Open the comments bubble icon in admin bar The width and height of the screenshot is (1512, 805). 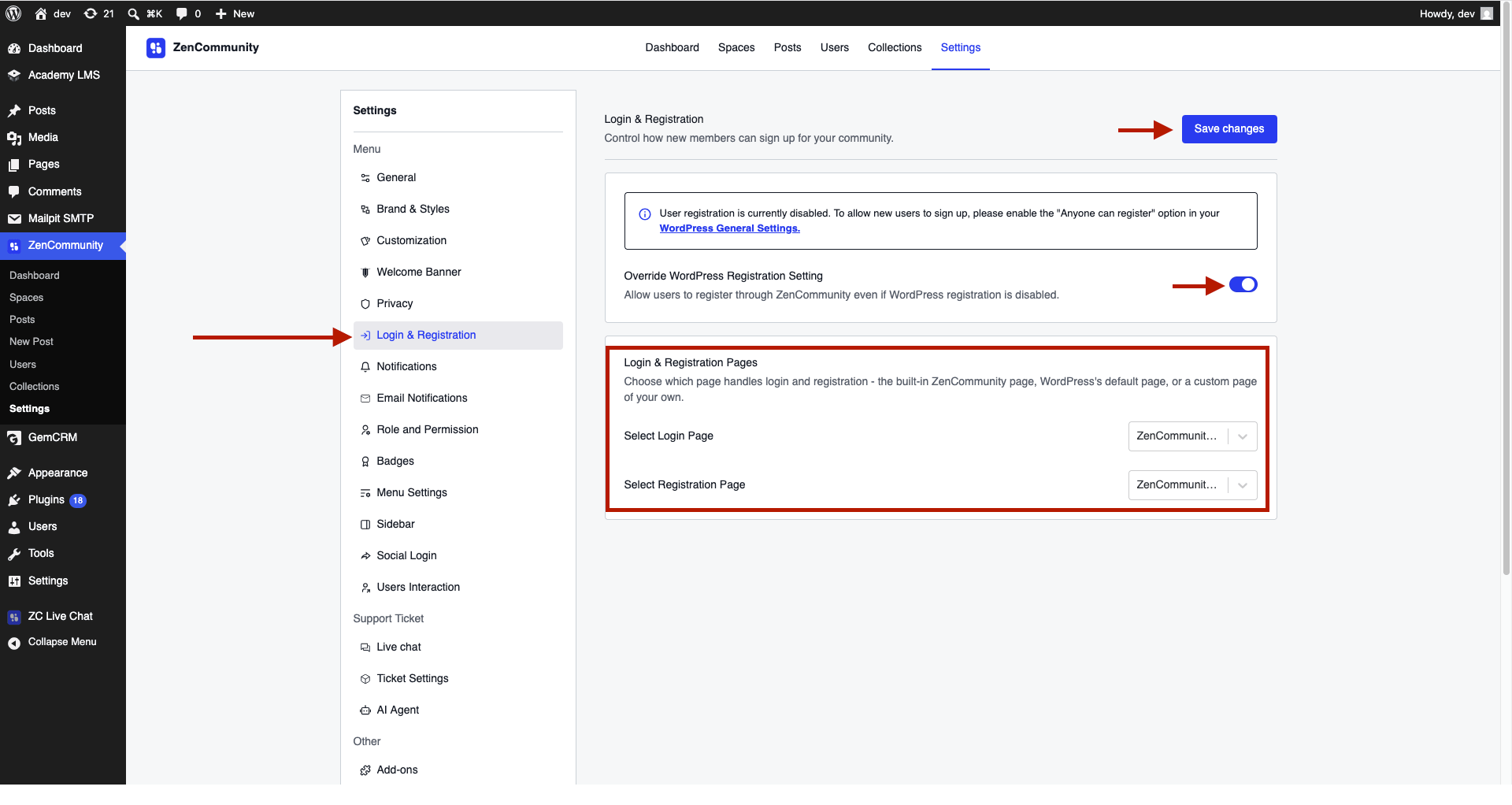pos(182,13)
